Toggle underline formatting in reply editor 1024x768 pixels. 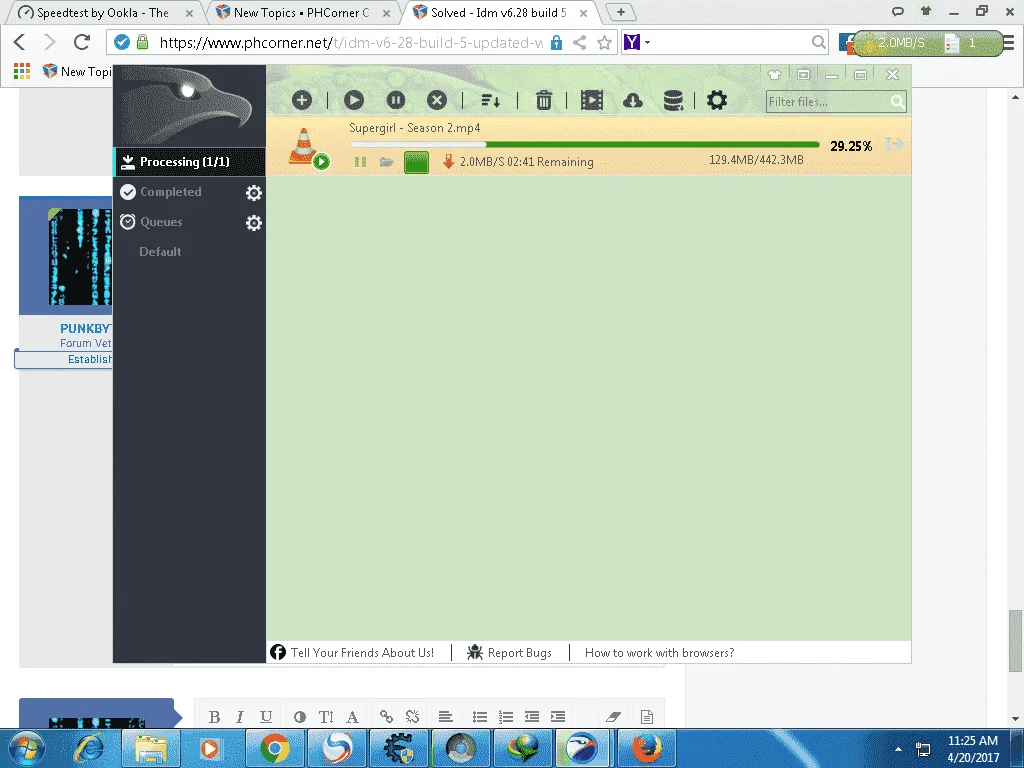pos(266,717)
